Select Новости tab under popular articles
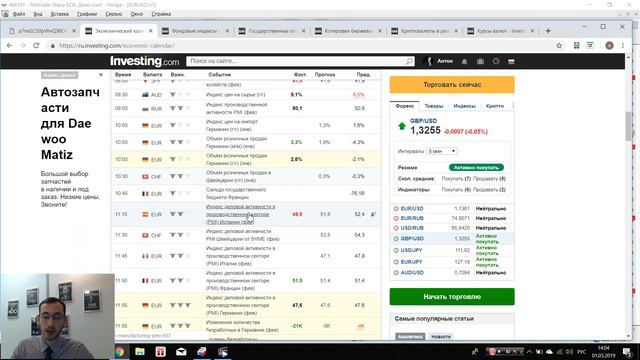The image size is (640, 360). click(x=441, y=337)
